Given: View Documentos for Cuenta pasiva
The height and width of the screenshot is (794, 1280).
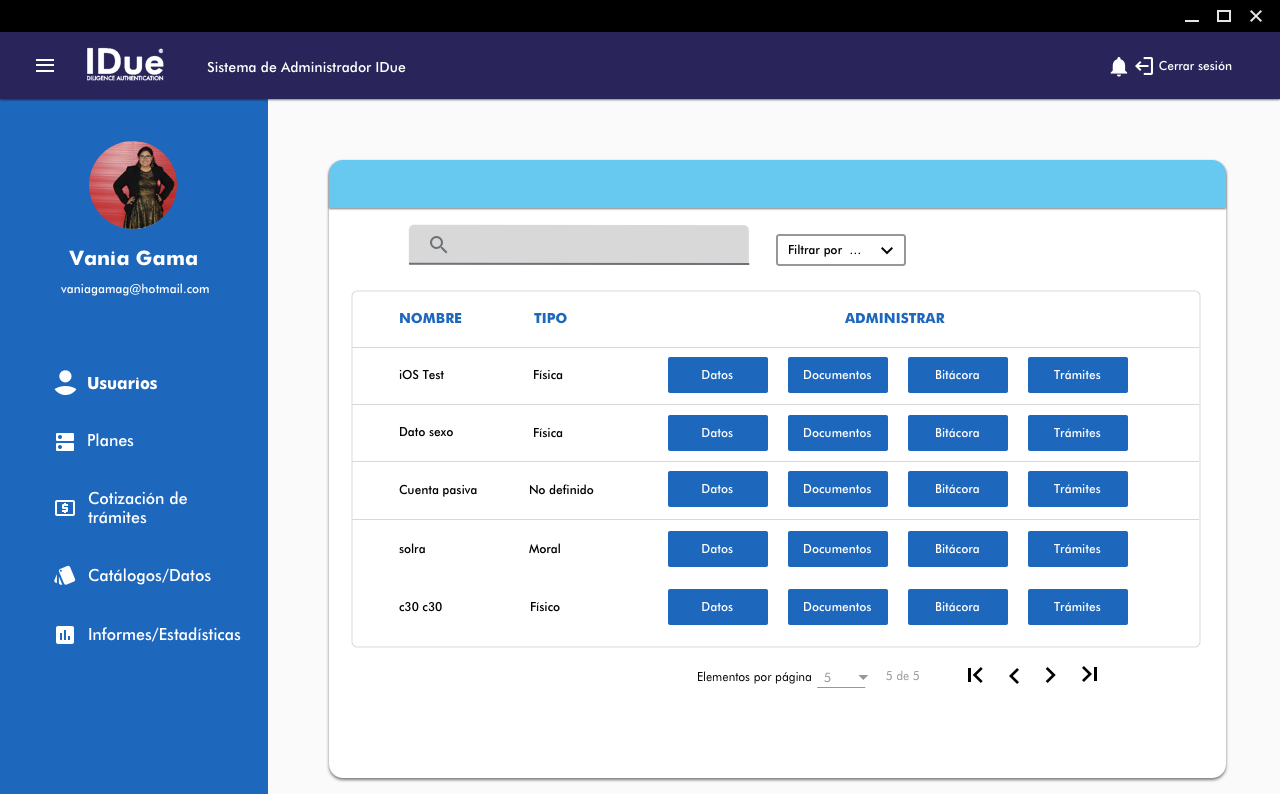Looking at the screenshot, I should coord(837,489).
